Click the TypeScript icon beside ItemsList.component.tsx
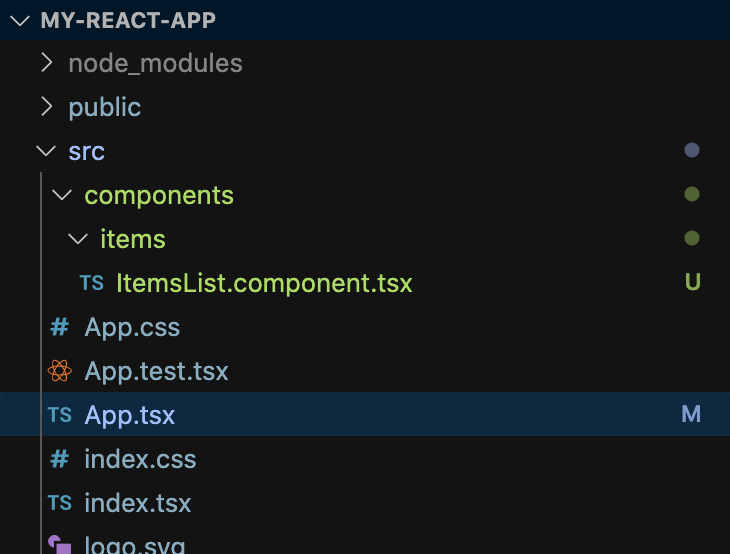This screenshot has width=730, height=554. [x=92, y=283]
